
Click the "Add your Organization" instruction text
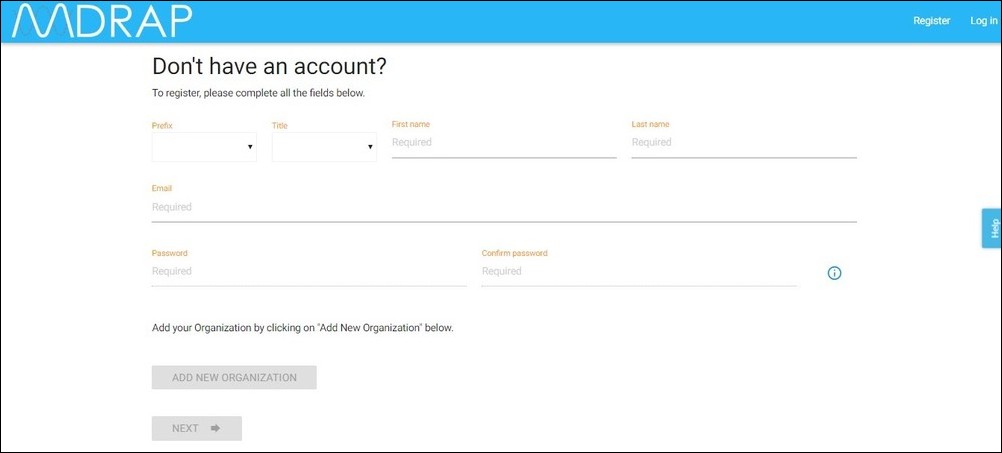click(303, 327)
